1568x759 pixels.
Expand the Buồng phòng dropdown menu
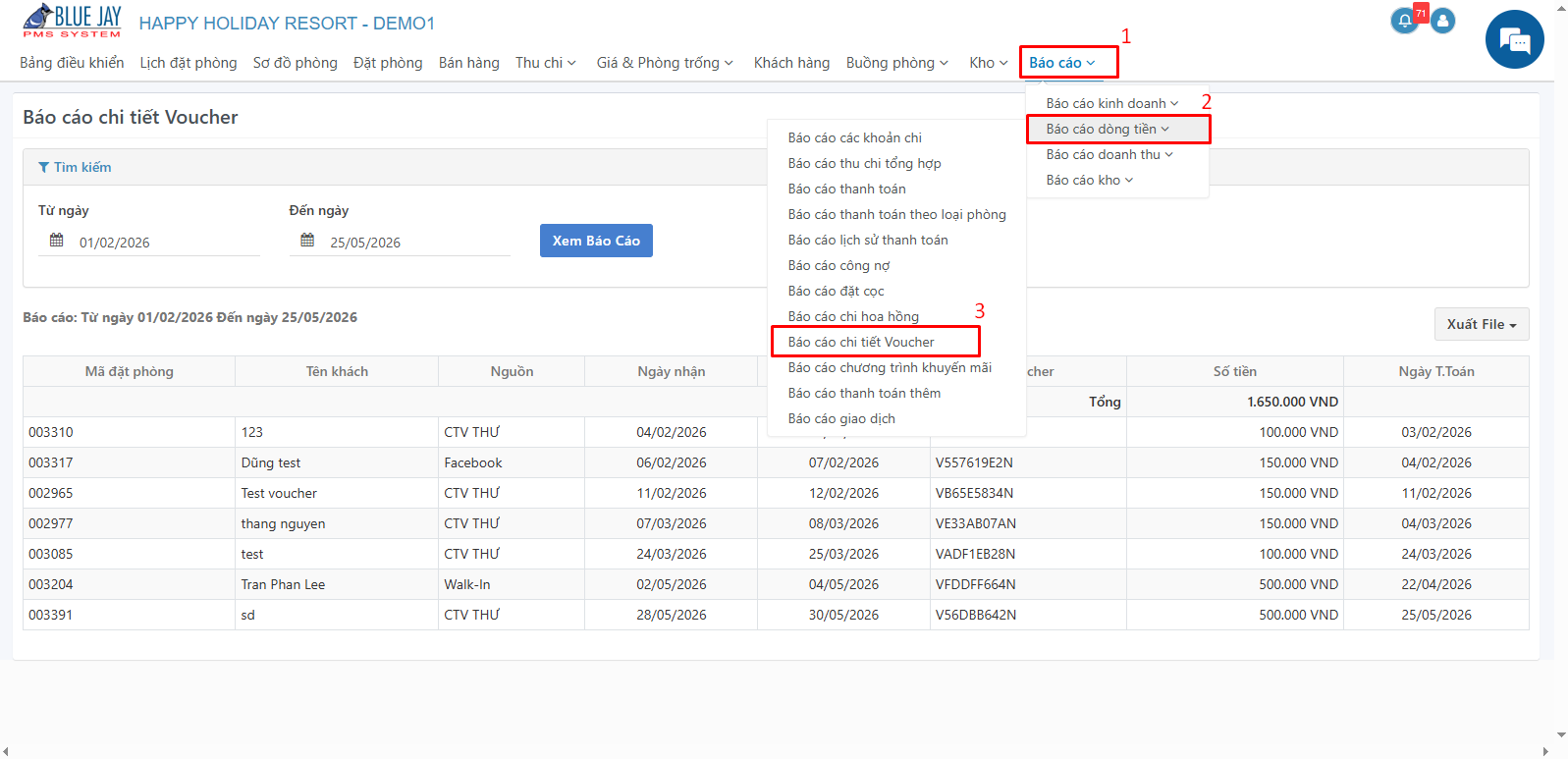[897, 63]
